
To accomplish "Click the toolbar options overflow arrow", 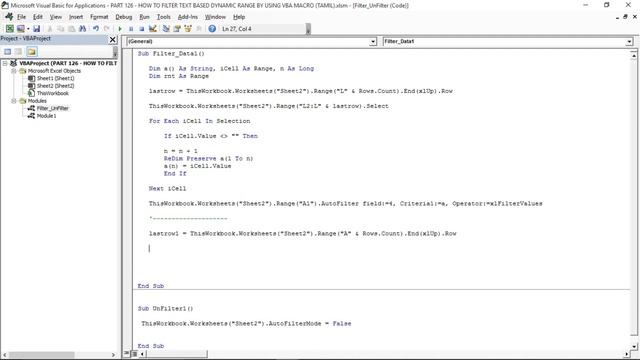I will coord(308,29).
